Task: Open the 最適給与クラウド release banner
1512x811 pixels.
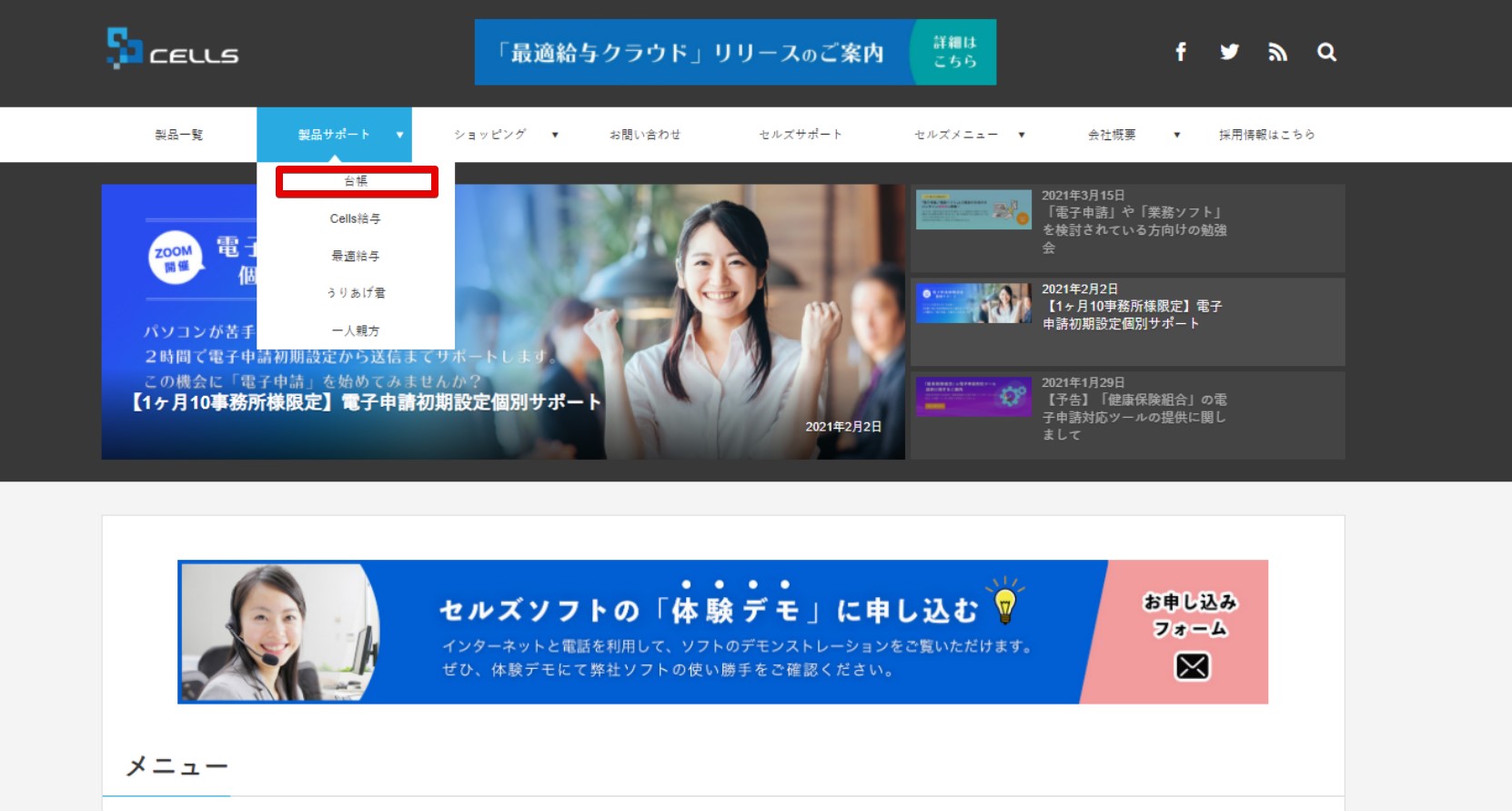Action: 735,52
